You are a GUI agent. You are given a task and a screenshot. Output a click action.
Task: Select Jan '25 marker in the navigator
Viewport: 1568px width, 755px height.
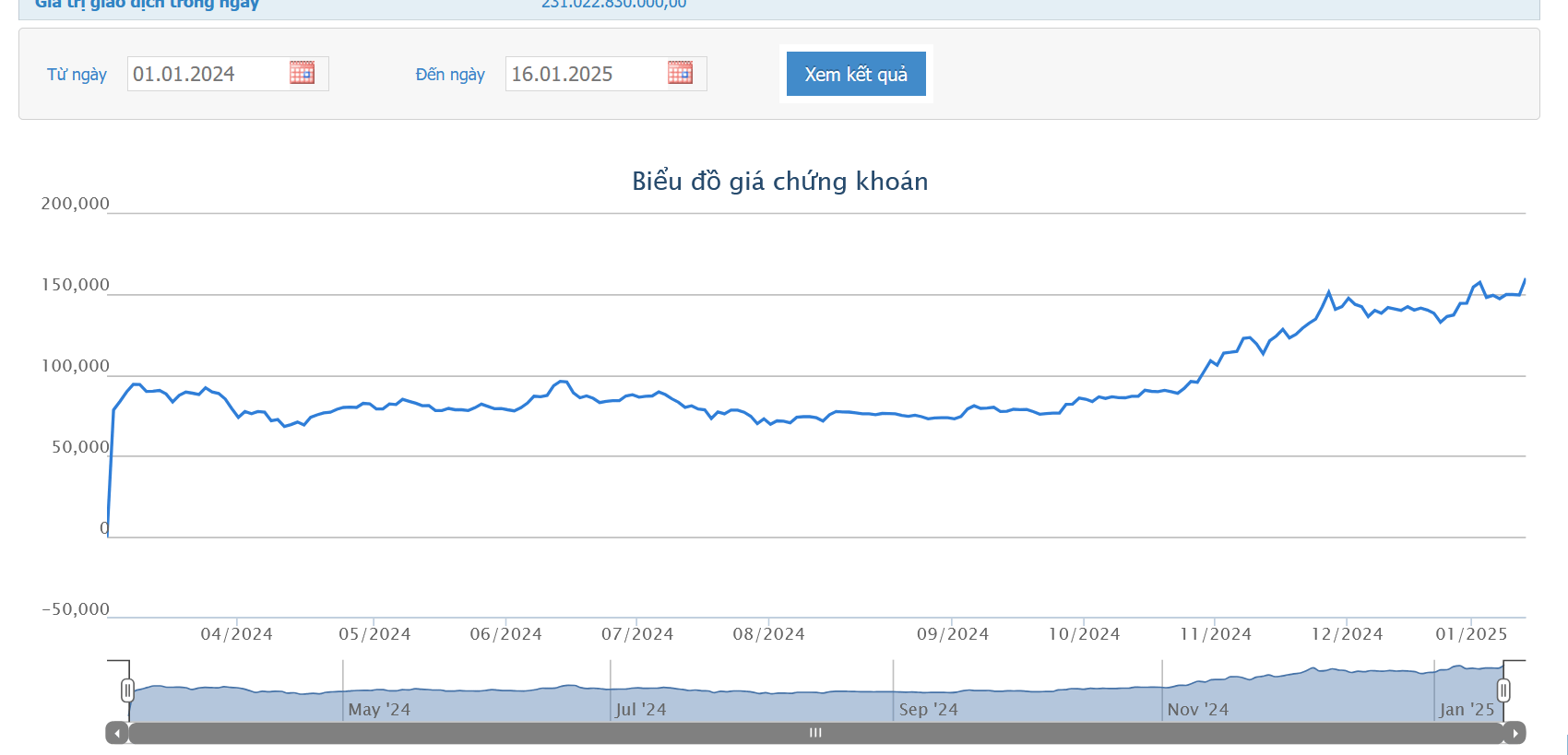(1467, 710)
